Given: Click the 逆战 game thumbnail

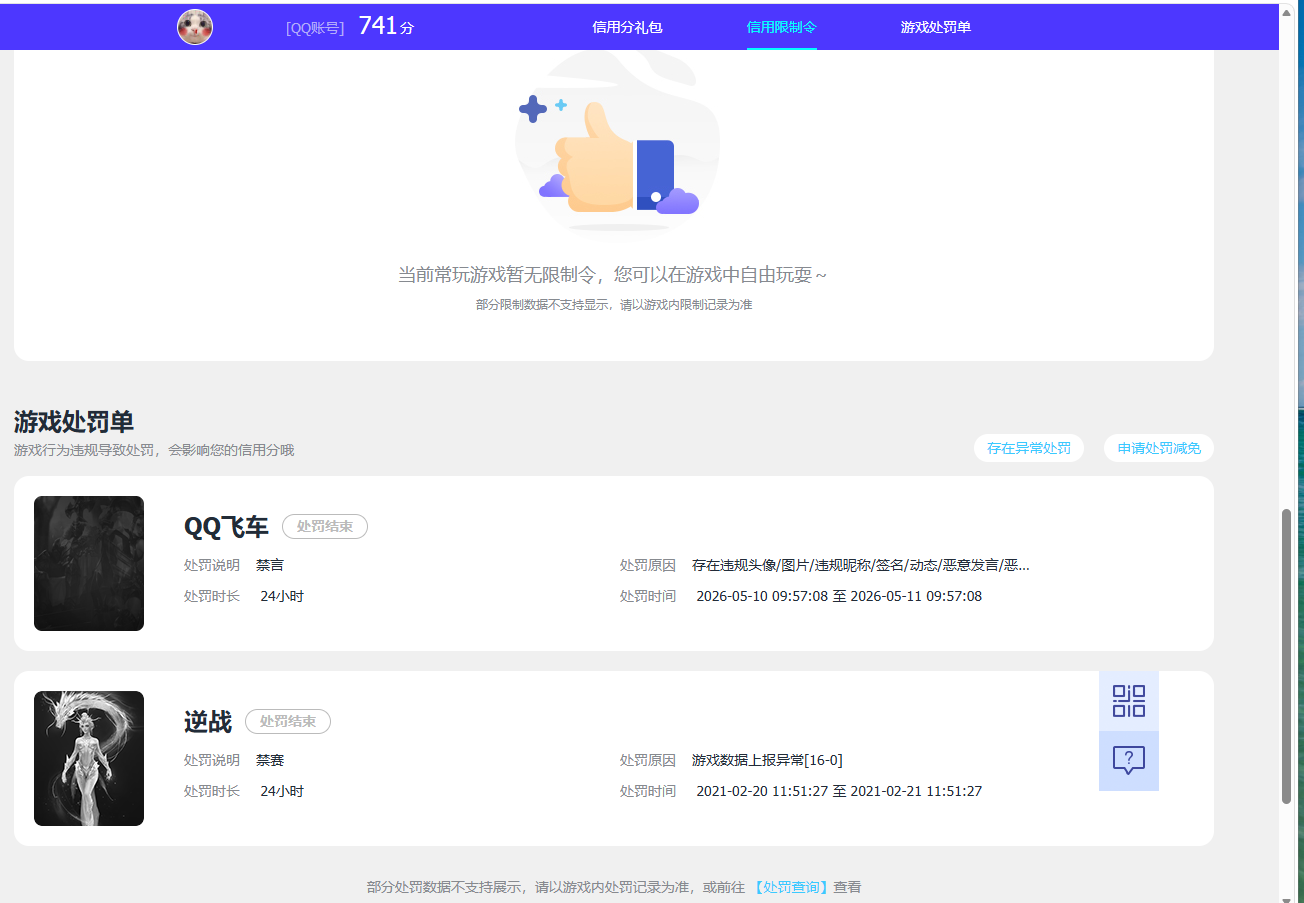Looking at the screenshot, I should click(89, 758).
